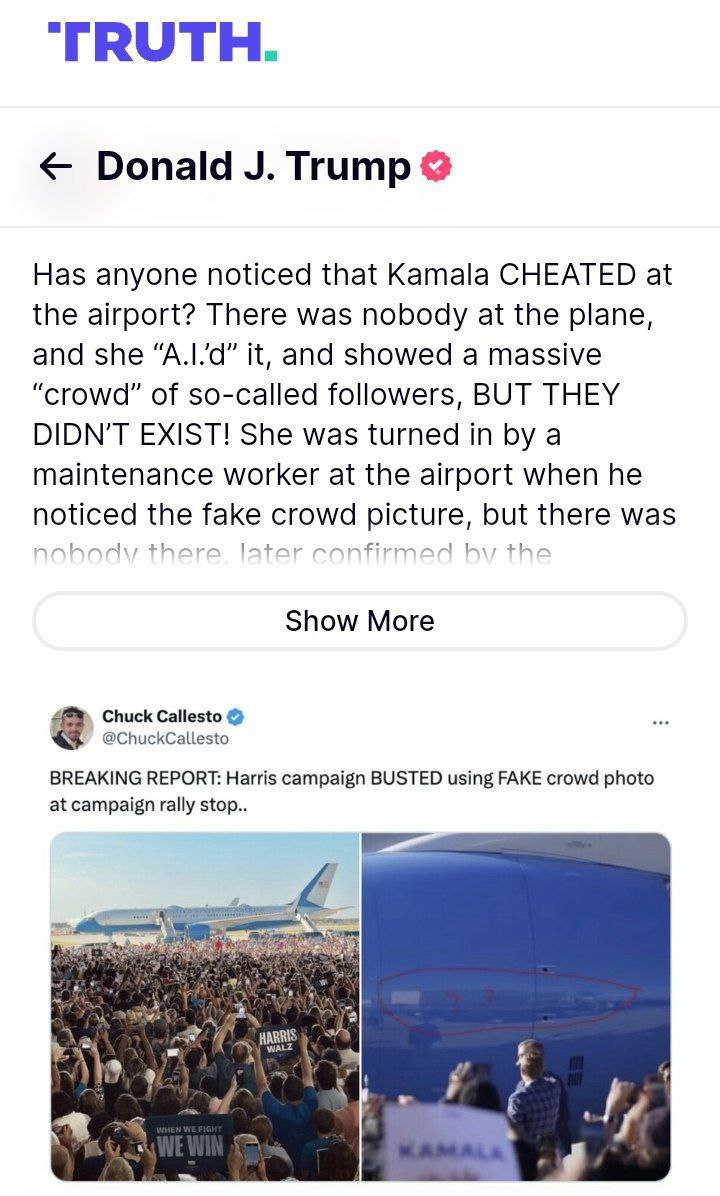The width and height of the screenshot is (720, 1196).
Task: Click the red verified badge by Trump's name
Action: click(x=435, y=166)
